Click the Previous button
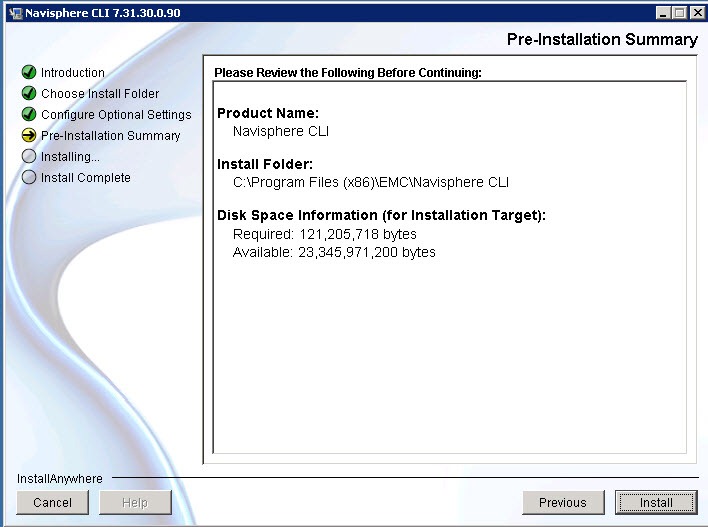This screenshot has width=708, height=527. point(562,502)
